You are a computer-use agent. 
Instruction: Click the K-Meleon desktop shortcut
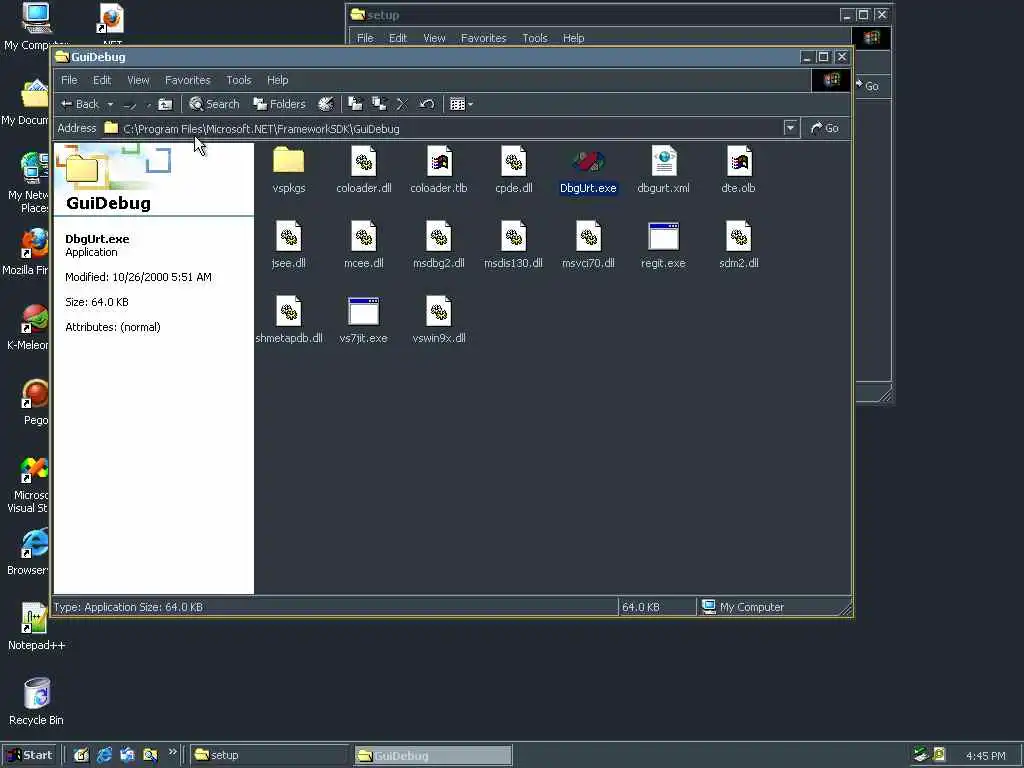pos(27,327)
